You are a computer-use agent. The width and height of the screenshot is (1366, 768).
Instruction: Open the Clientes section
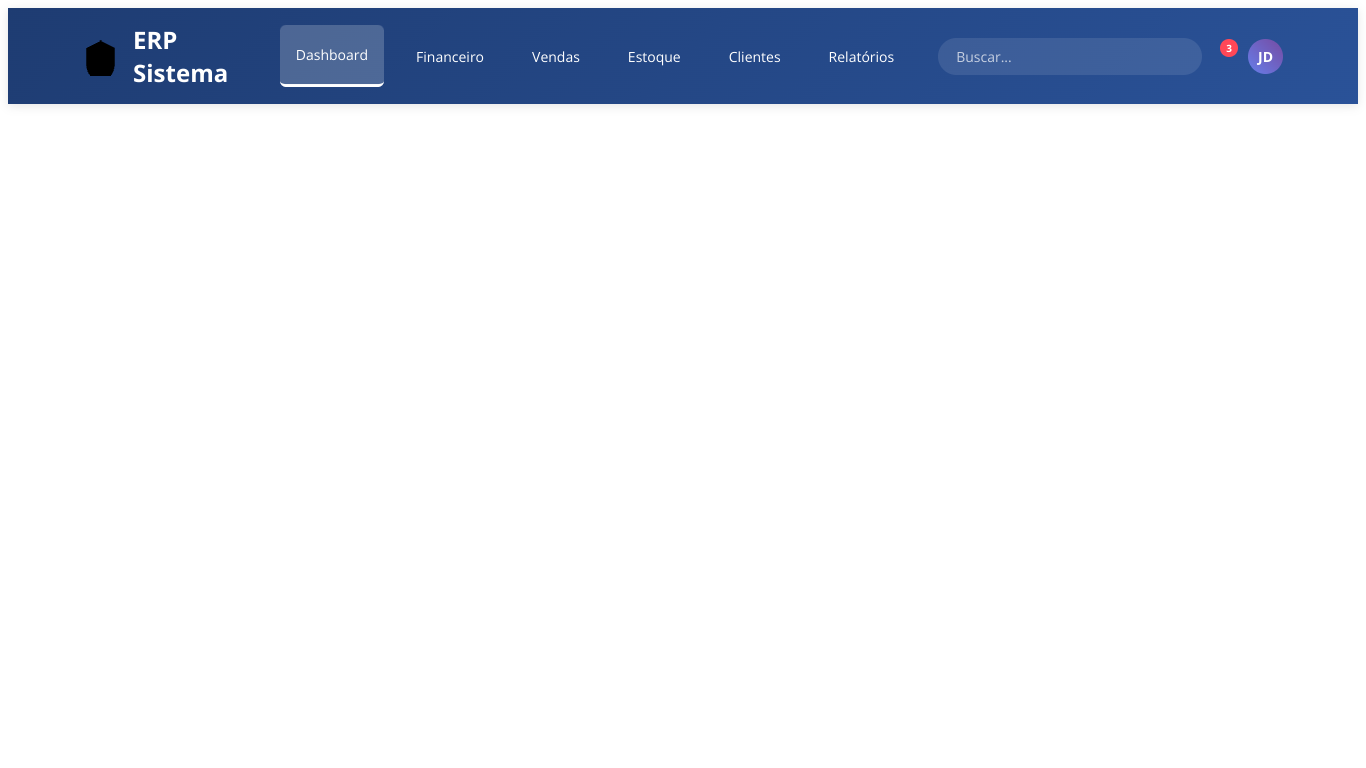[x=754, y=57]
